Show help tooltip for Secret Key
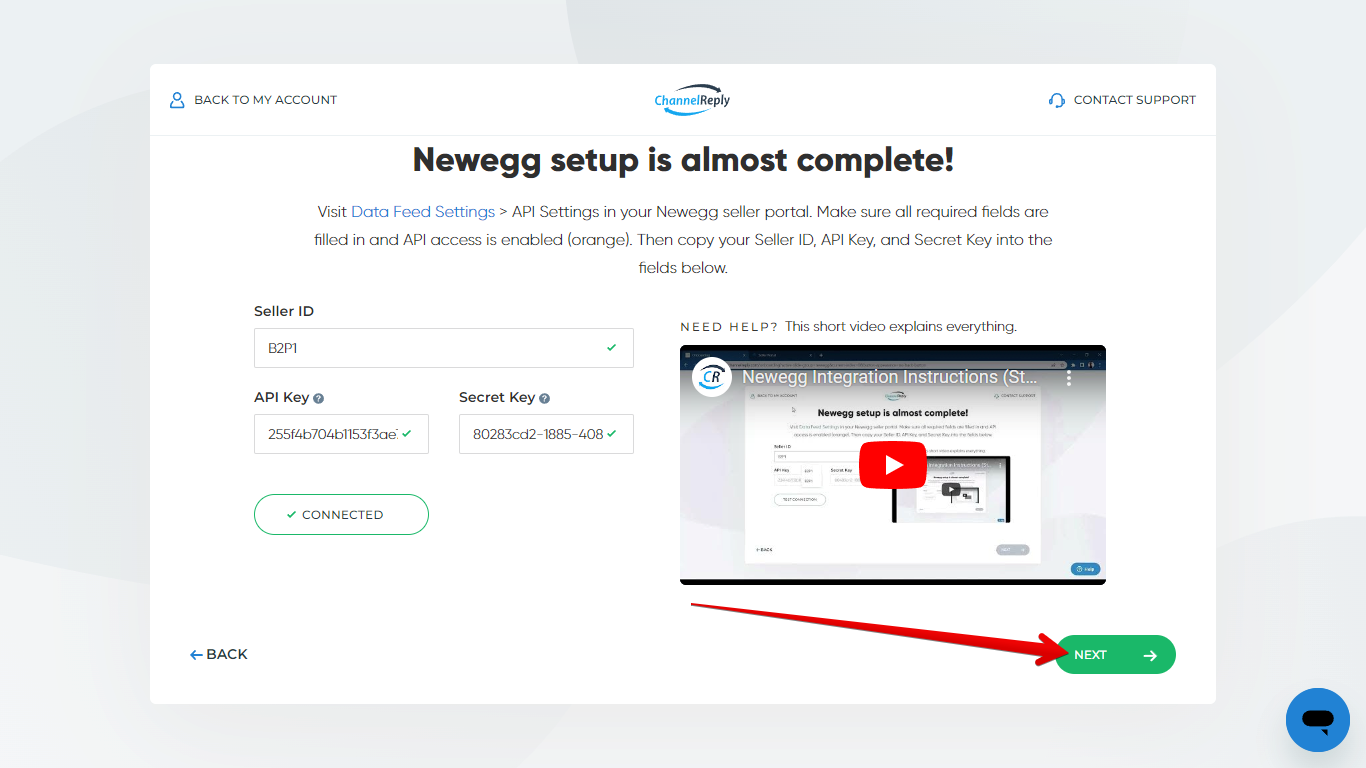The width and height of the screenshot is (1366, 768). [x=545, y=398]
